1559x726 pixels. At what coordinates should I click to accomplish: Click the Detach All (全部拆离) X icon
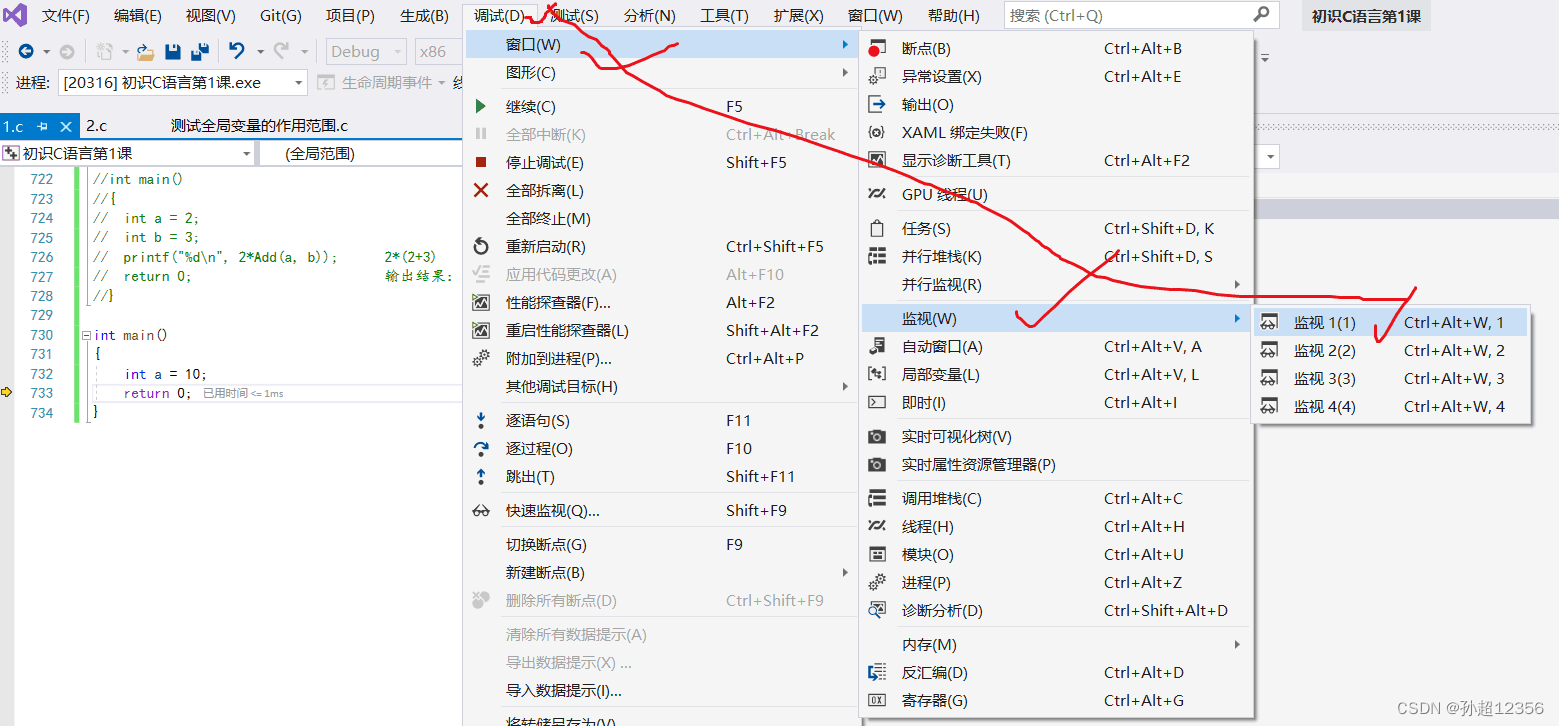[481, 190]
